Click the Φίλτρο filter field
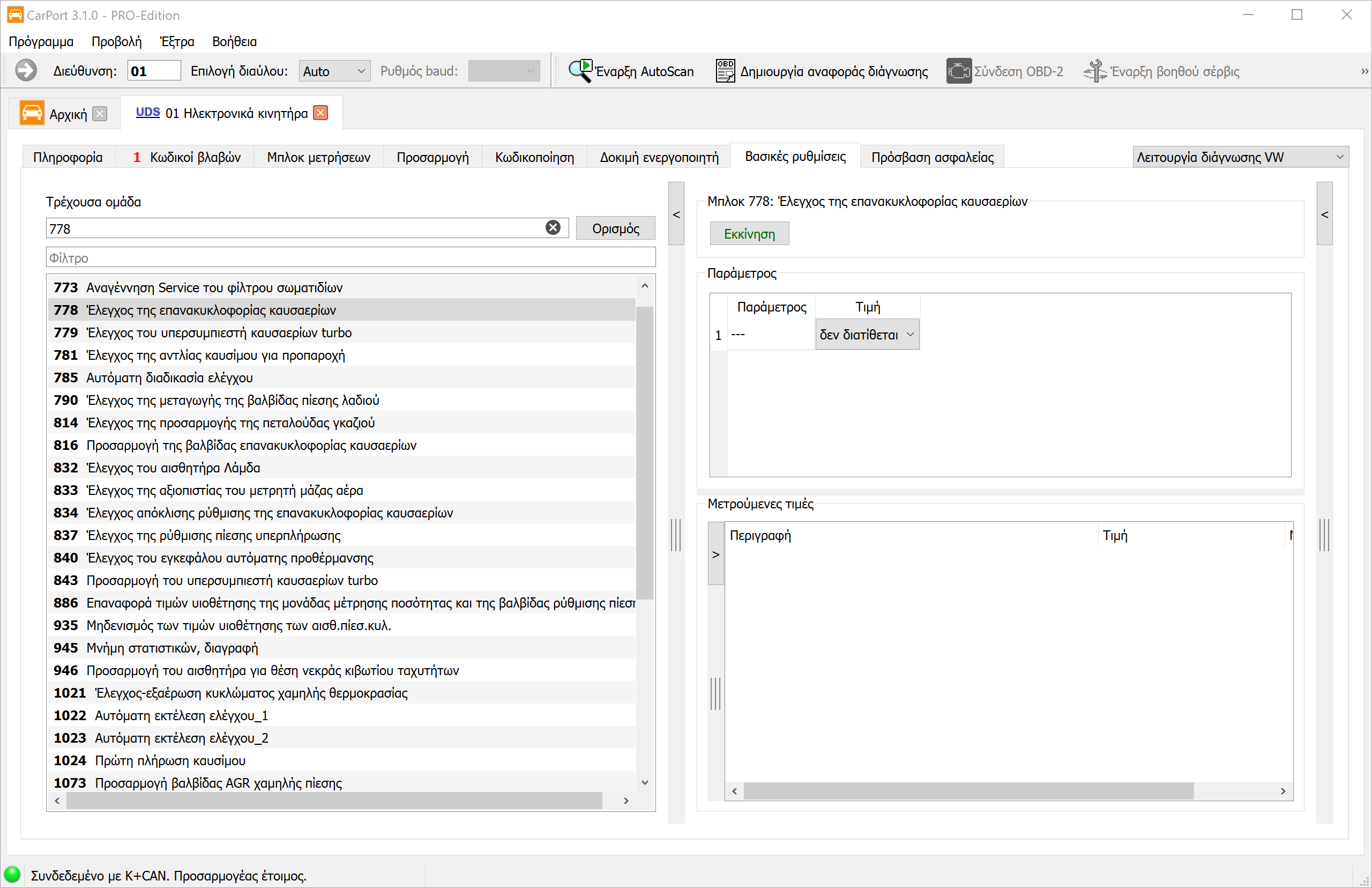The height and width of the screenshot is (888, 1372). coord(351,257)
